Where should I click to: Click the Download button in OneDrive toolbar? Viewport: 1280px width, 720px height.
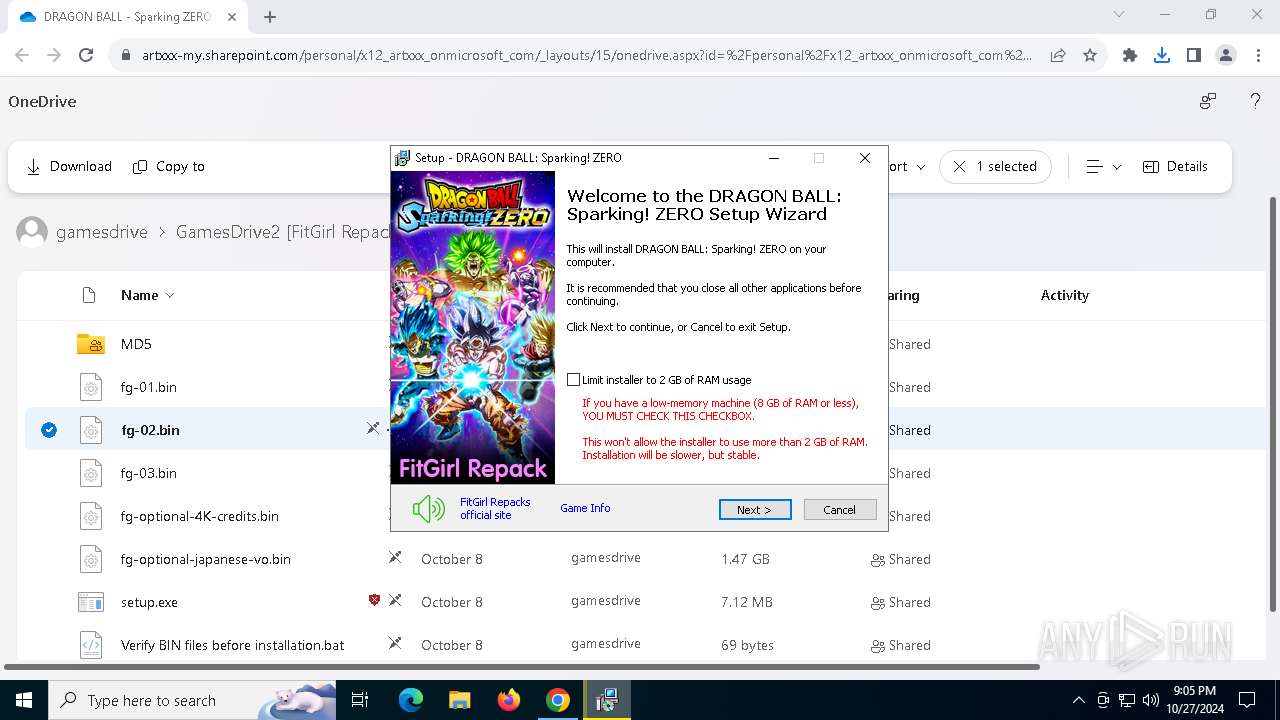click(x=69, y=167)
